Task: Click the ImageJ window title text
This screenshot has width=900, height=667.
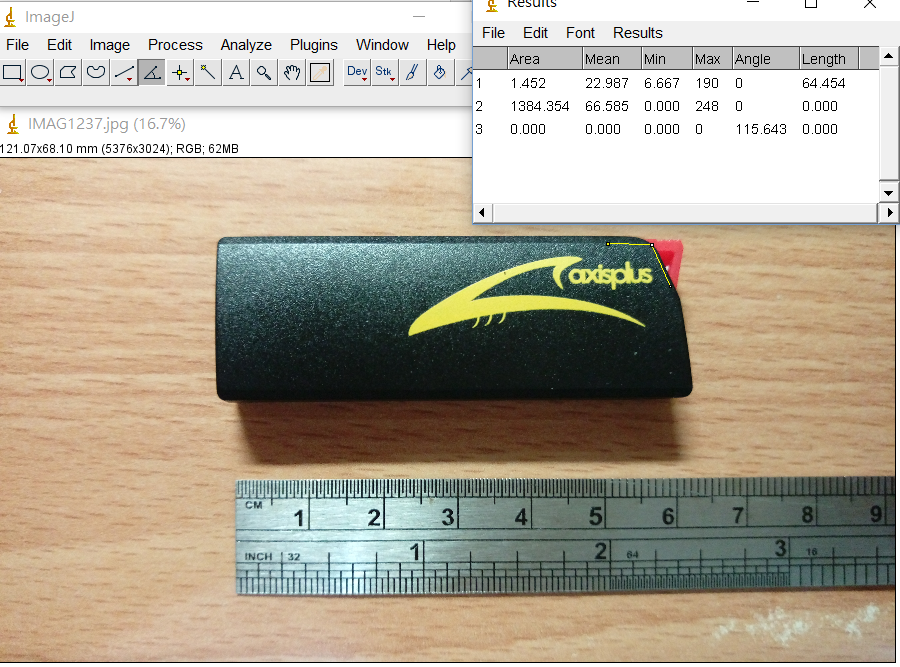Action: 49,17
